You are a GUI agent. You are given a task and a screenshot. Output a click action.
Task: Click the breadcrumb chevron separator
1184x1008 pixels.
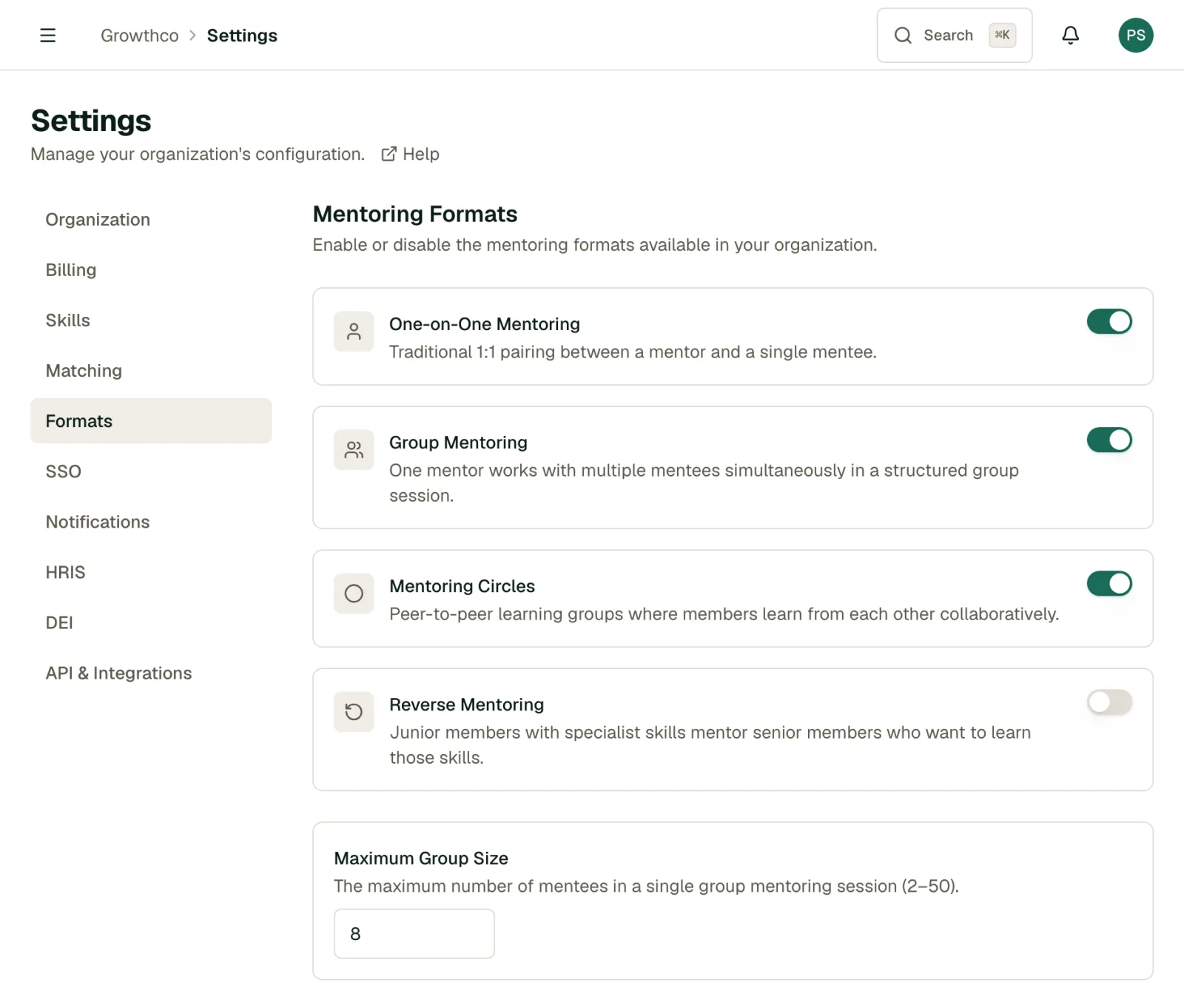[x=192, y=36]
